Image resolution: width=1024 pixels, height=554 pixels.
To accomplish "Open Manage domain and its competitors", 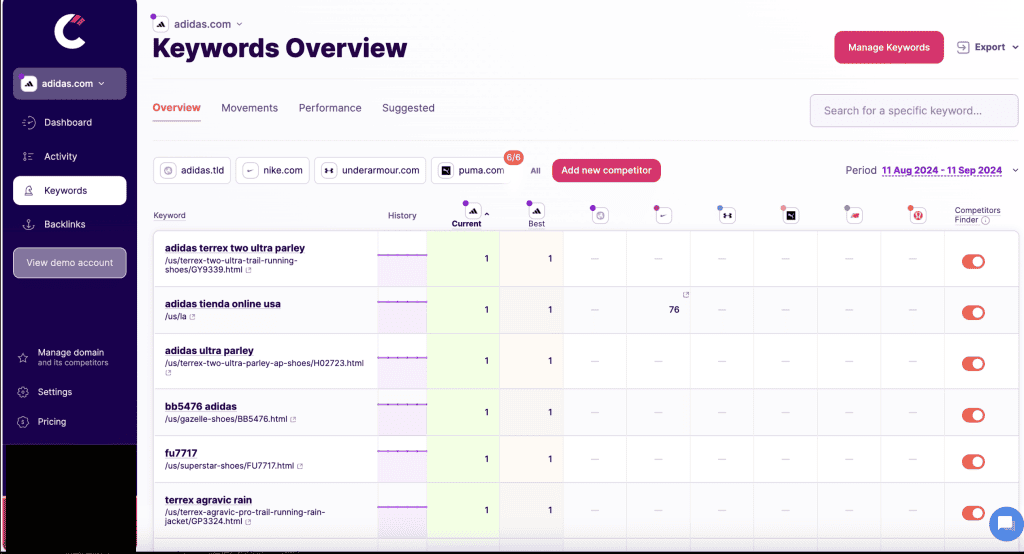I will (x=69, y=357).
